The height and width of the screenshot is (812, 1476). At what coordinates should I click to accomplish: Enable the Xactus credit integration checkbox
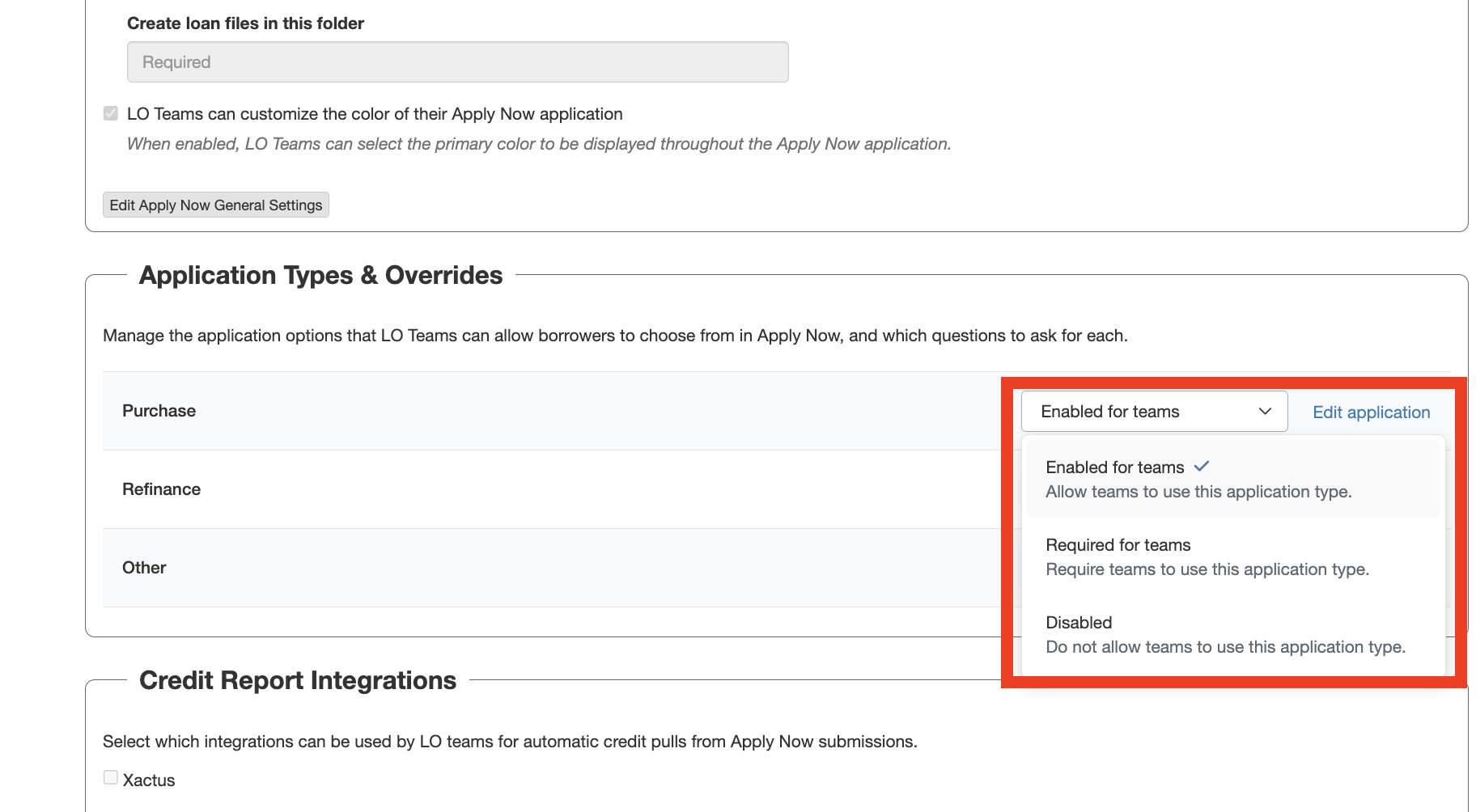[x=111, y=778]
